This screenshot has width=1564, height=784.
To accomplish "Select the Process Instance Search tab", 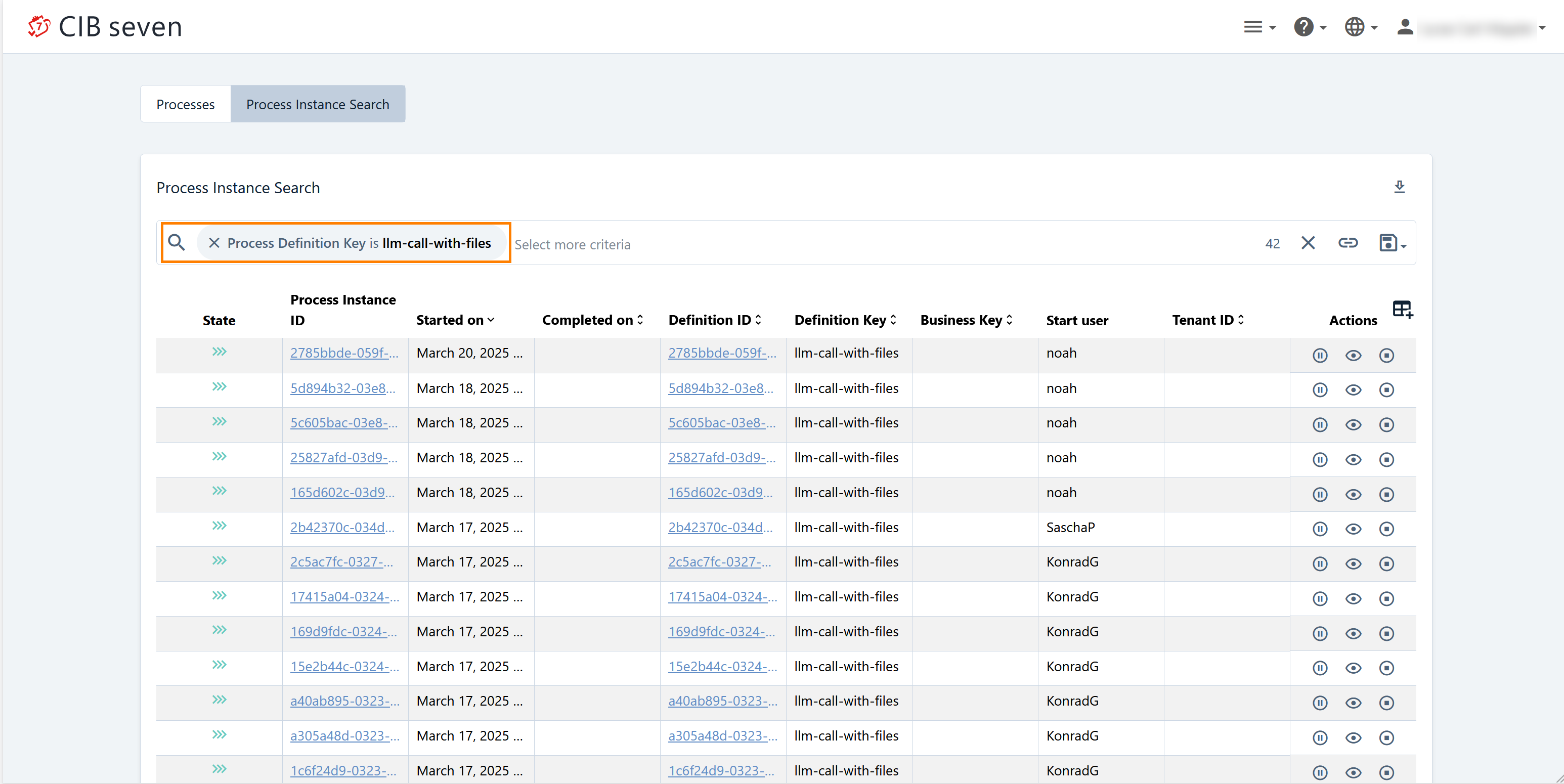I will coord(318,105).
